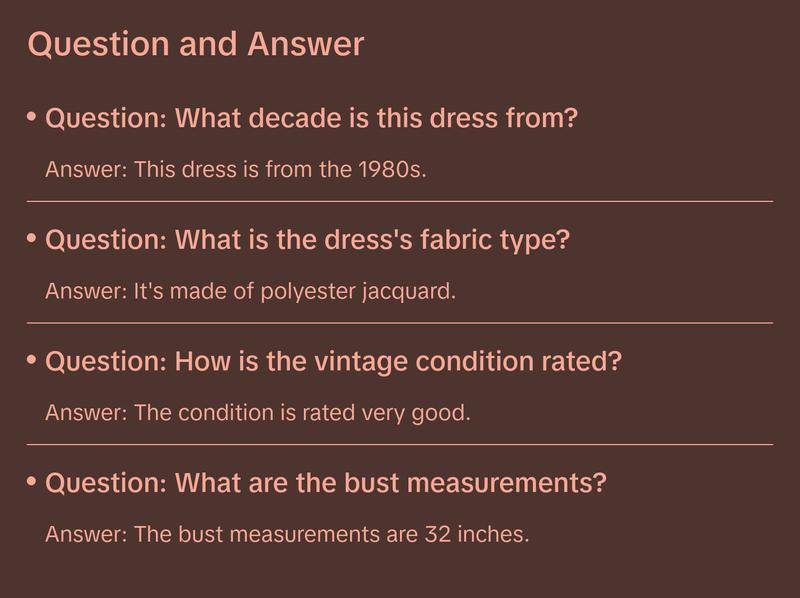Select the answer about 32 inches bust
This screenshot has height=598, width=800.
[x=287, y=534]
